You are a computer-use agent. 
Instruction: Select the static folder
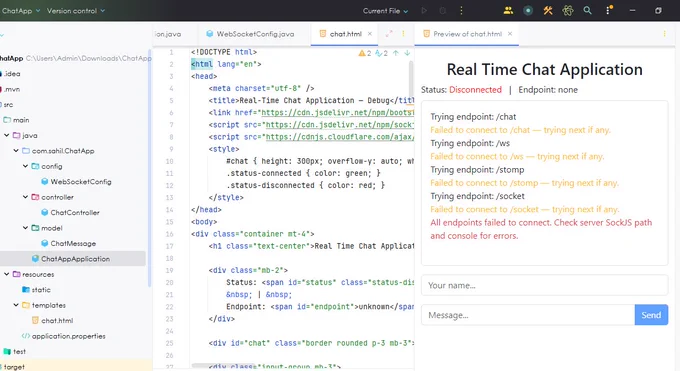coord(36,289)
